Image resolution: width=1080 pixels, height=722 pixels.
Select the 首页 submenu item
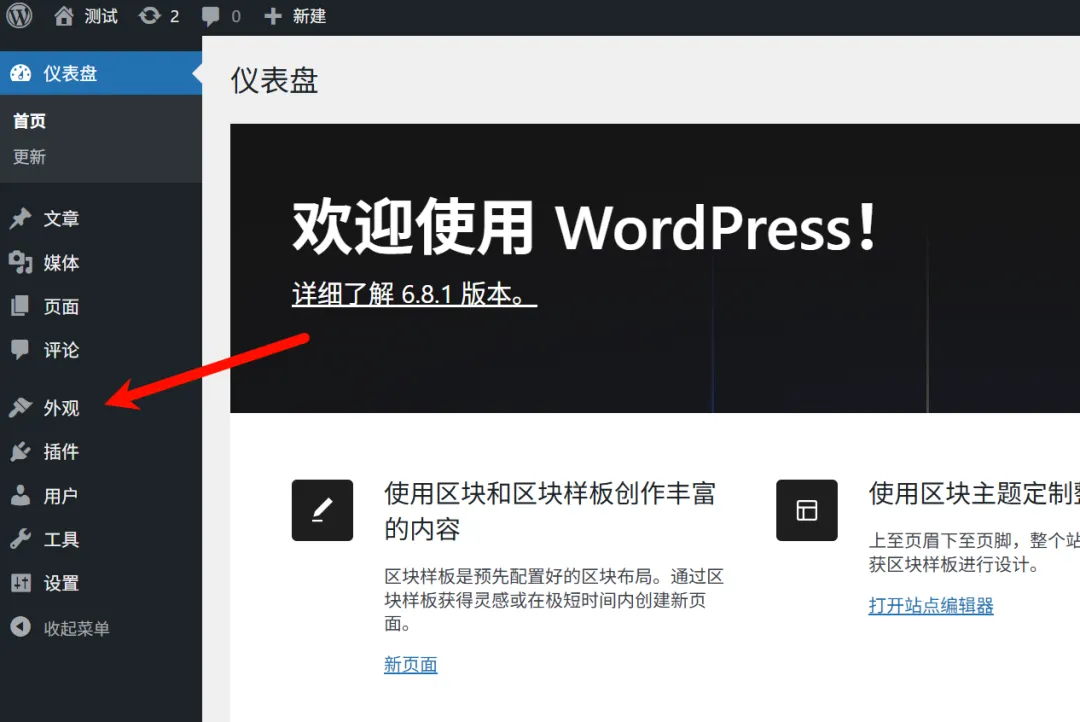pos(29,121)
